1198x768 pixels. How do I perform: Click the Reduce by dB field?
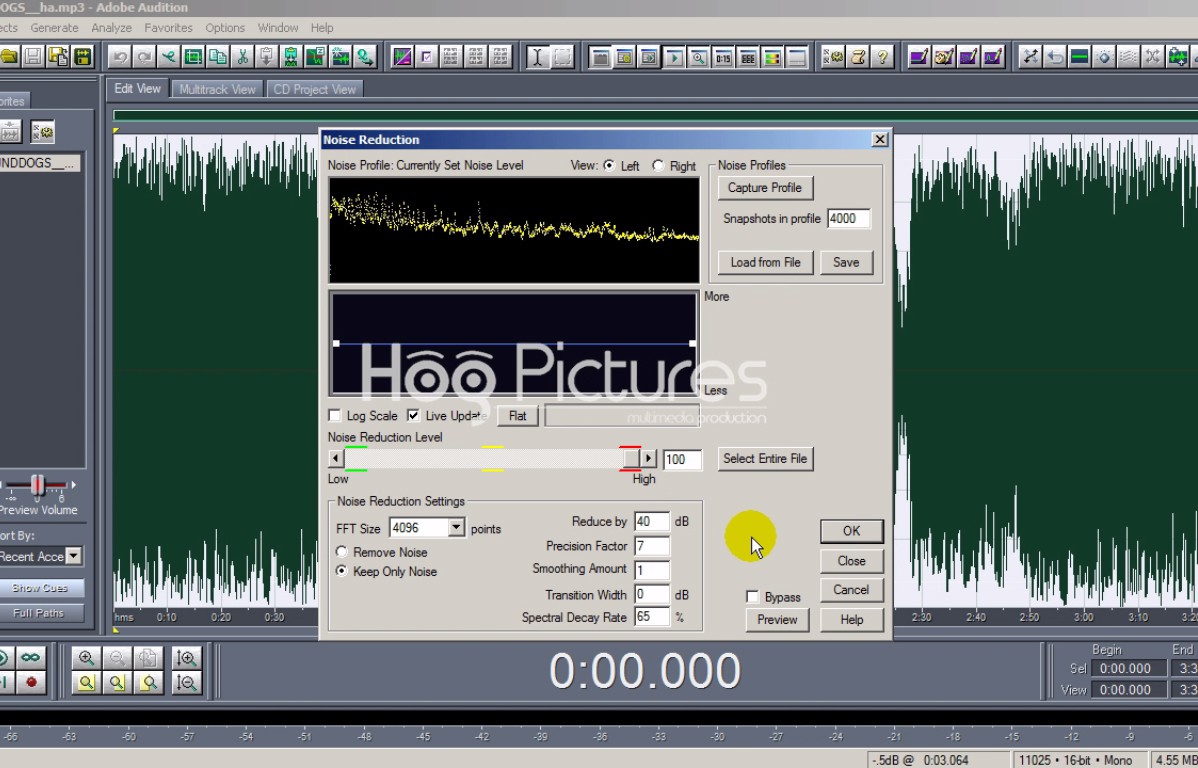pos(652,521)
